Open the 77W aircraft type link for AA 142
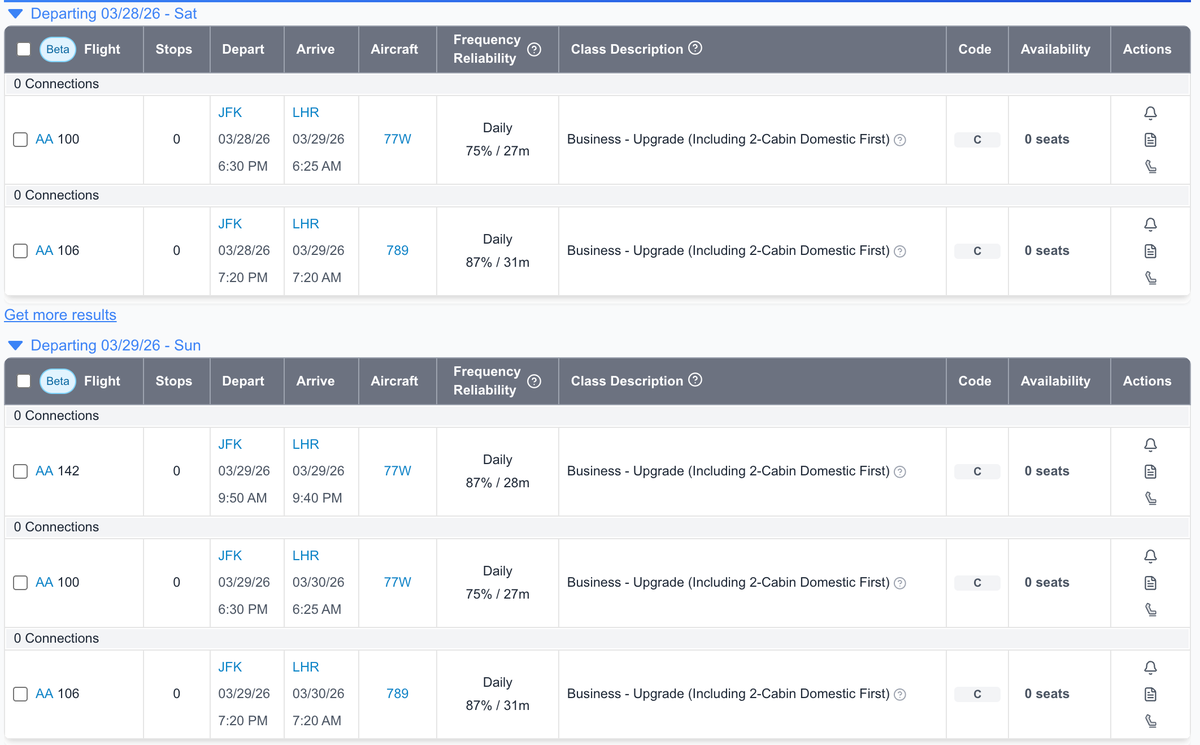 point(397,471)
